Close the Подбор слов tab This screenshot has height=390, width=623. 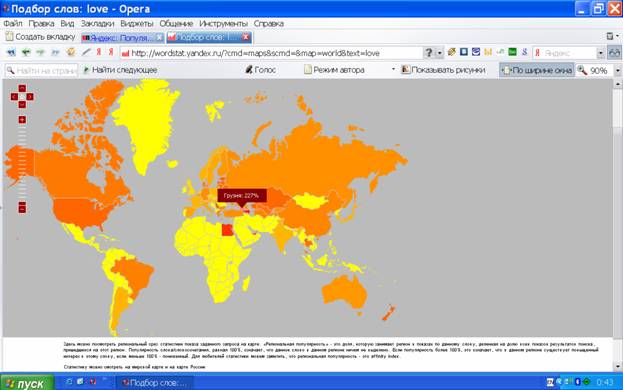click(246, 37)
